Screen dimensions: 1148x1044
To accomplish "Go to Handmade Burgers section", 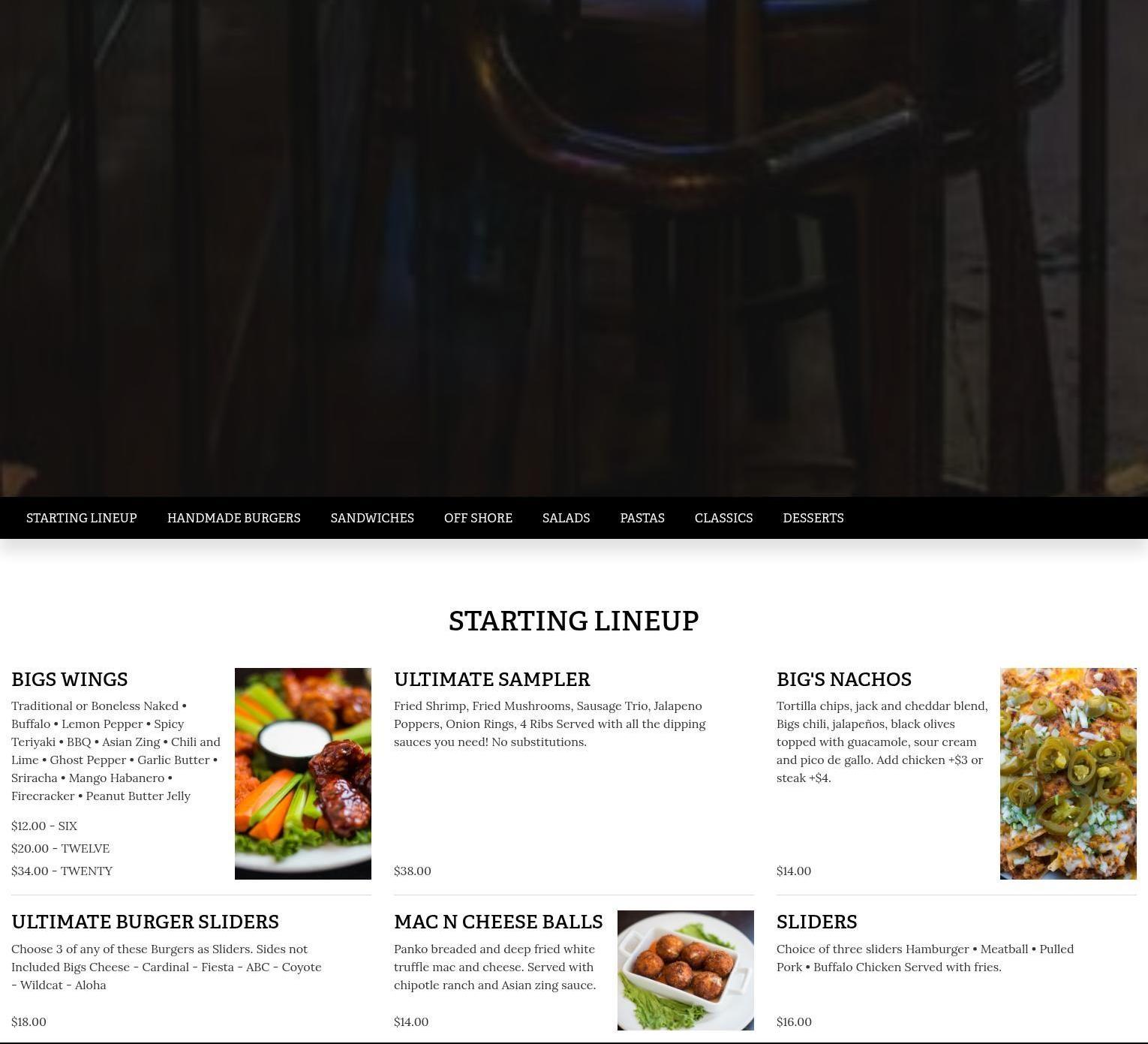I will point(234,518).
